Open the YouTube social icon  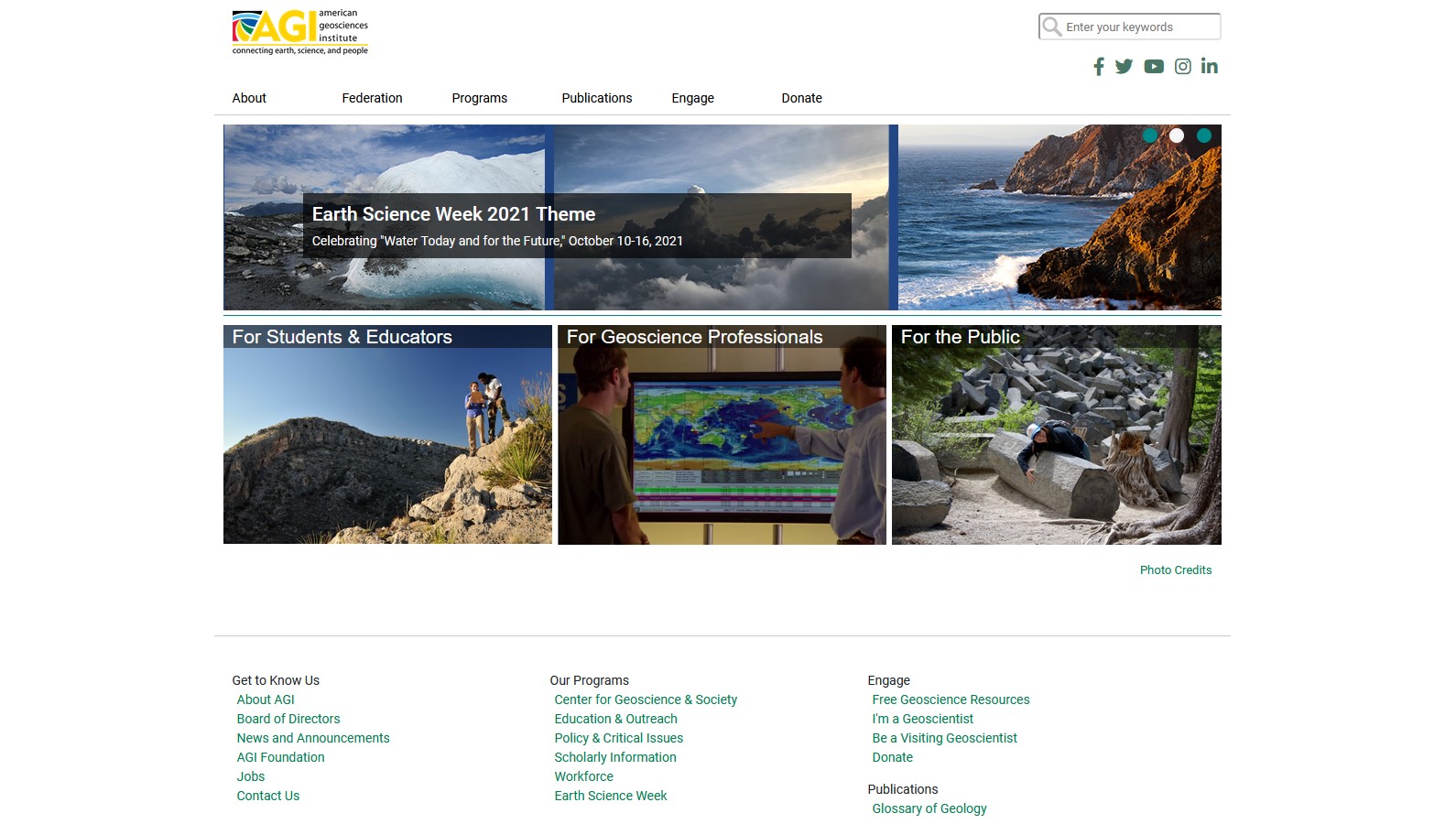[1153, 66]
